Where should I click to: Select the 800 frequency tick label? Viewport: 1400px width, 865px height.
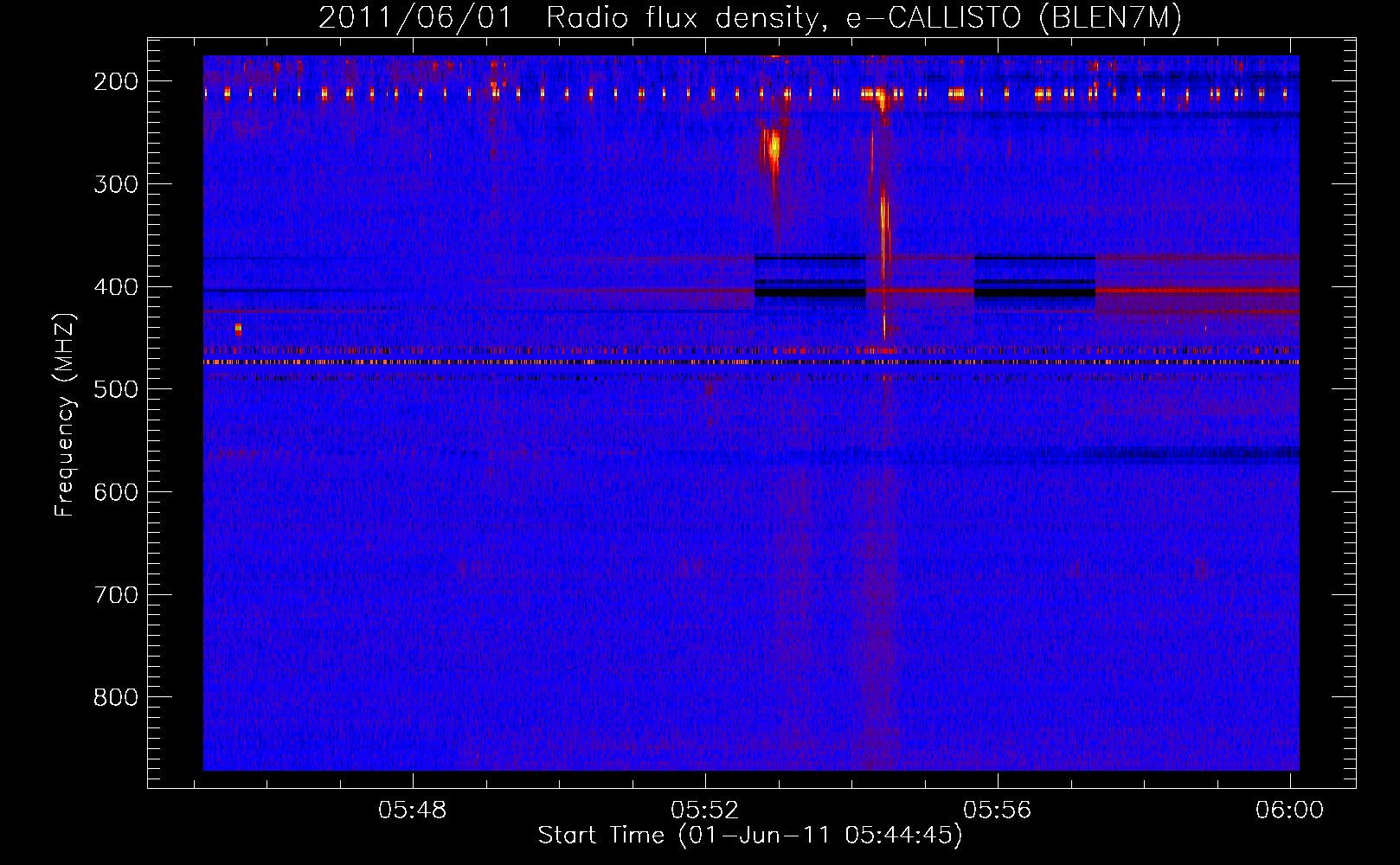point(116,698)
